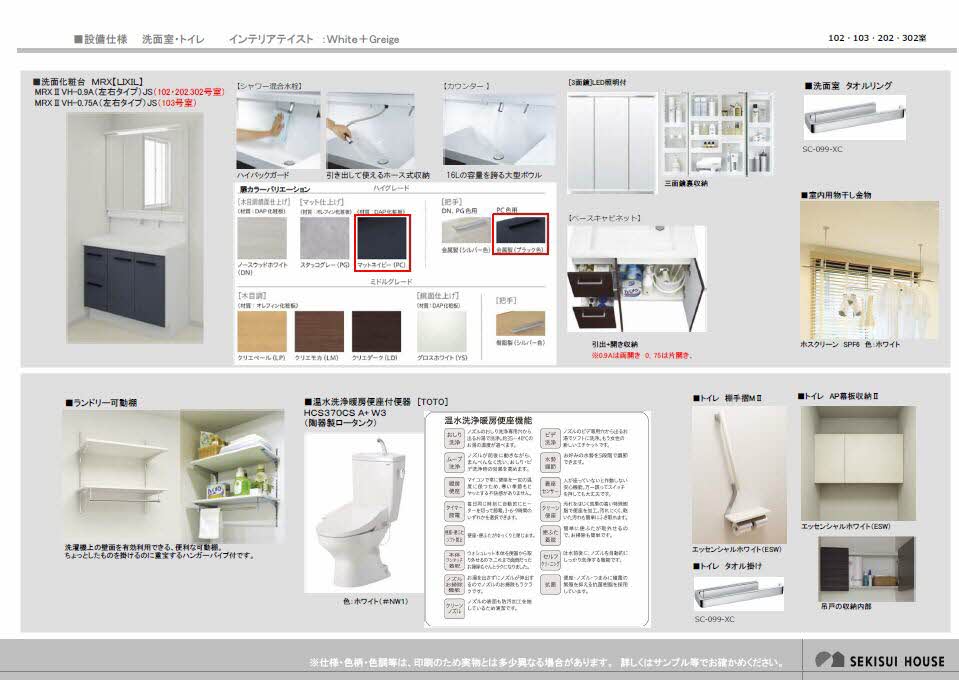The height and width of the screenshot is (680, 959).
Task: Click the 水勢調節 feature icon
Action: (549, 461)
